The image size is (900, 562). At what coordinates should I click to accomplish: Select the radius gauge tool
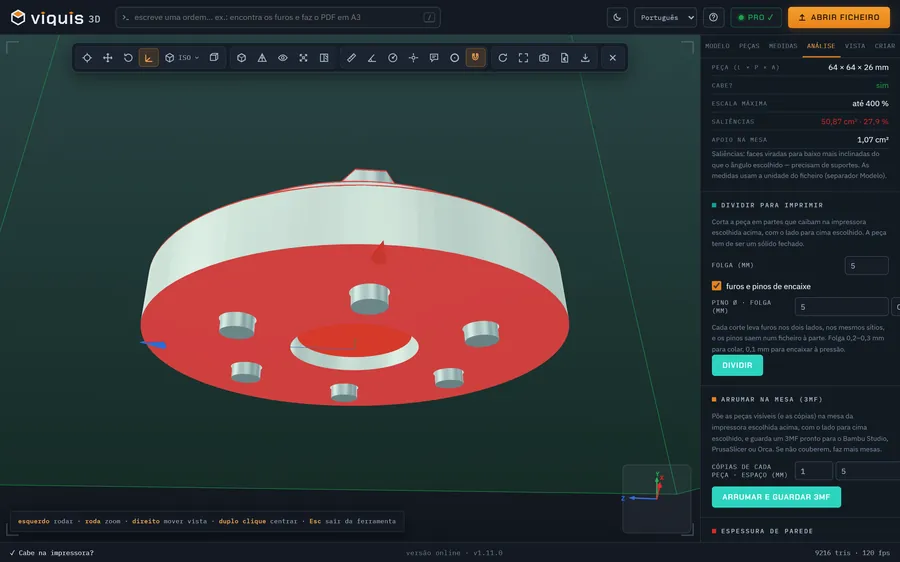pyautogui.click(x=393, y=57)
